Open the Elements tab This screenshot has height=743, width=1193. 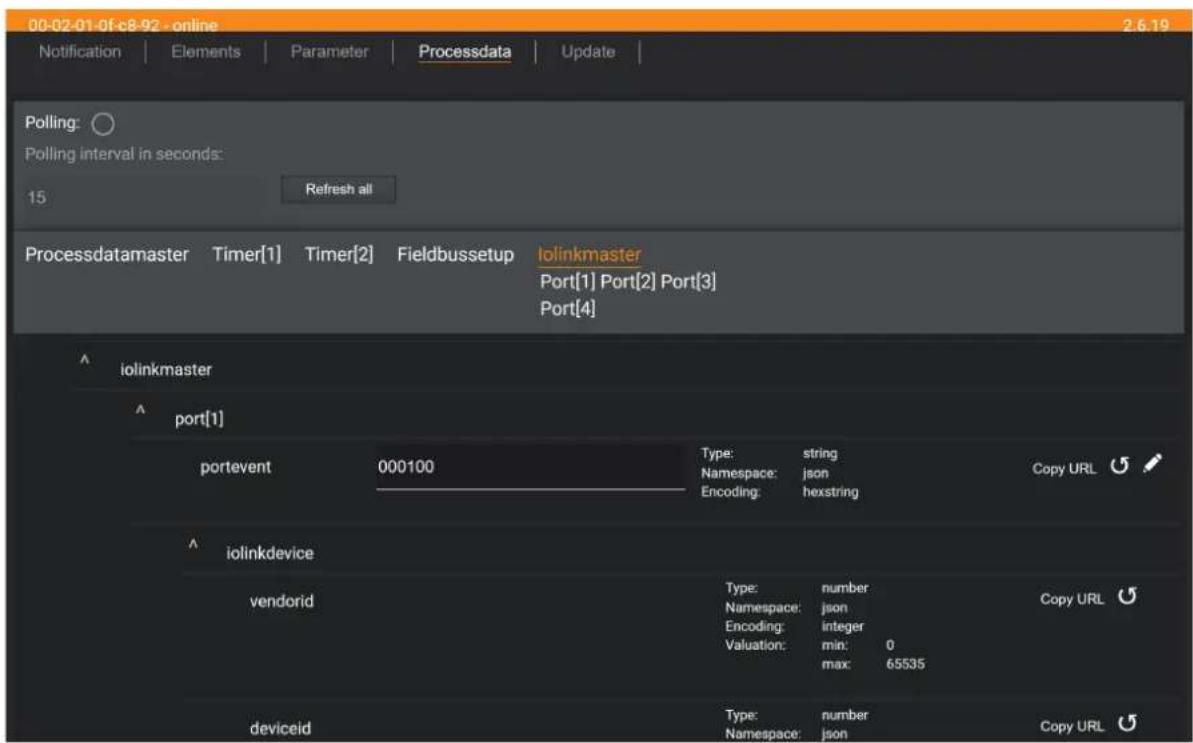(205, 52)
